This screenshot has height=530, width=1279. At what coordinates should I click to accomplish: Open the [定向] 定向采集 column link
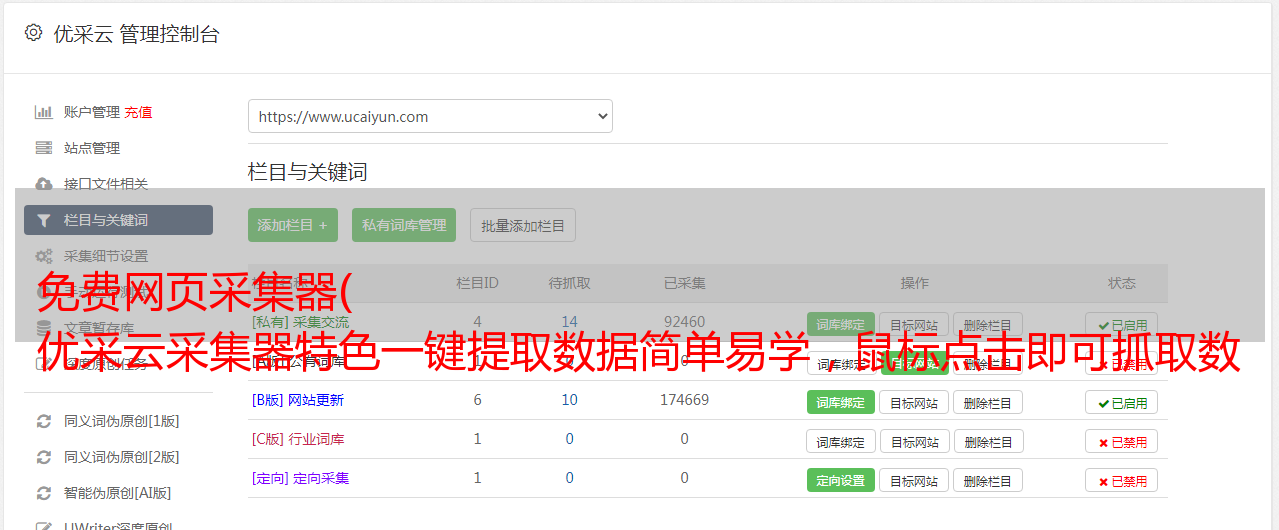(x=301, y=478)
